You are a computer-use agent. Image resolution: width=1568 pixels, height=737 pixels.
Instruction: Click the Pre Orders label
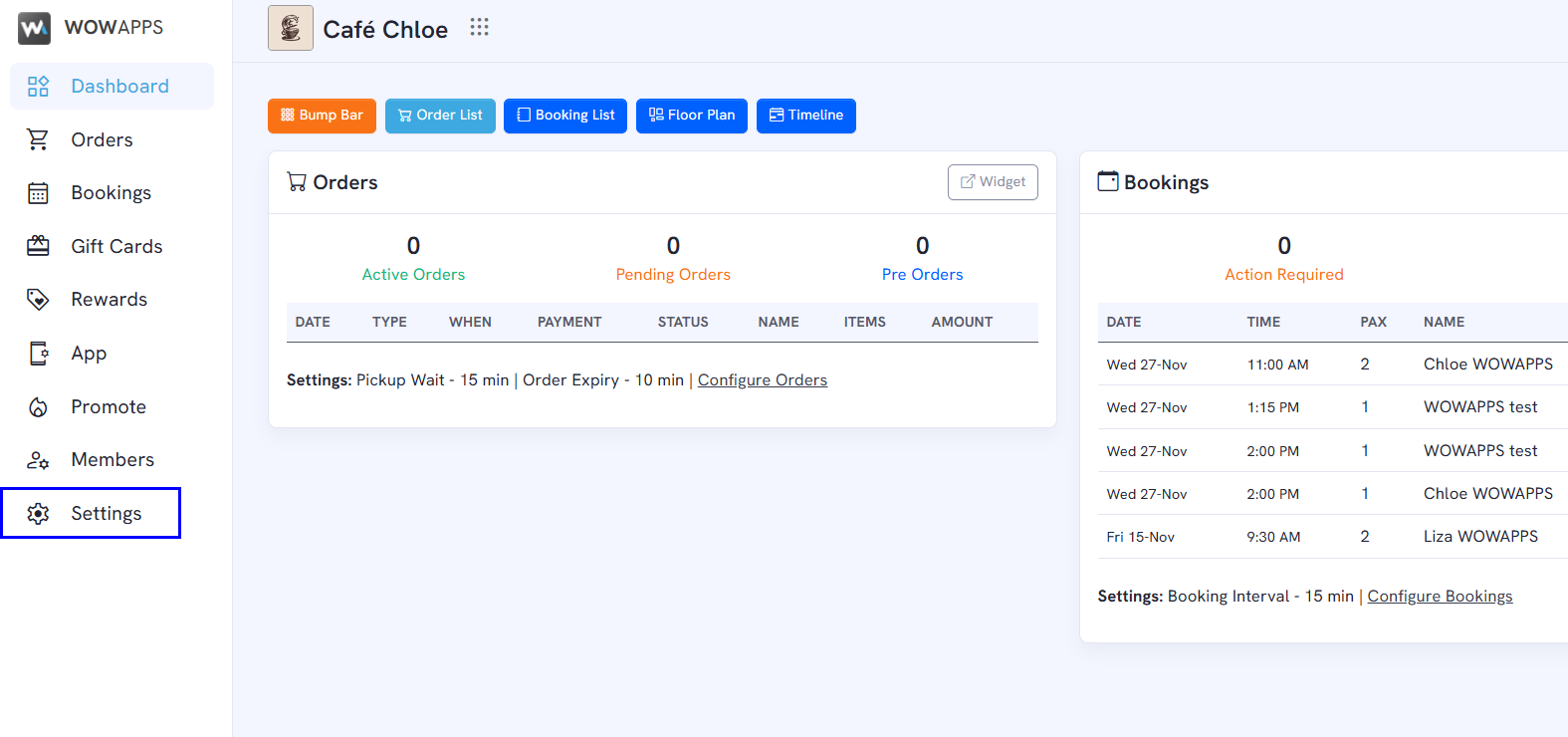click(x=923, y=275)
